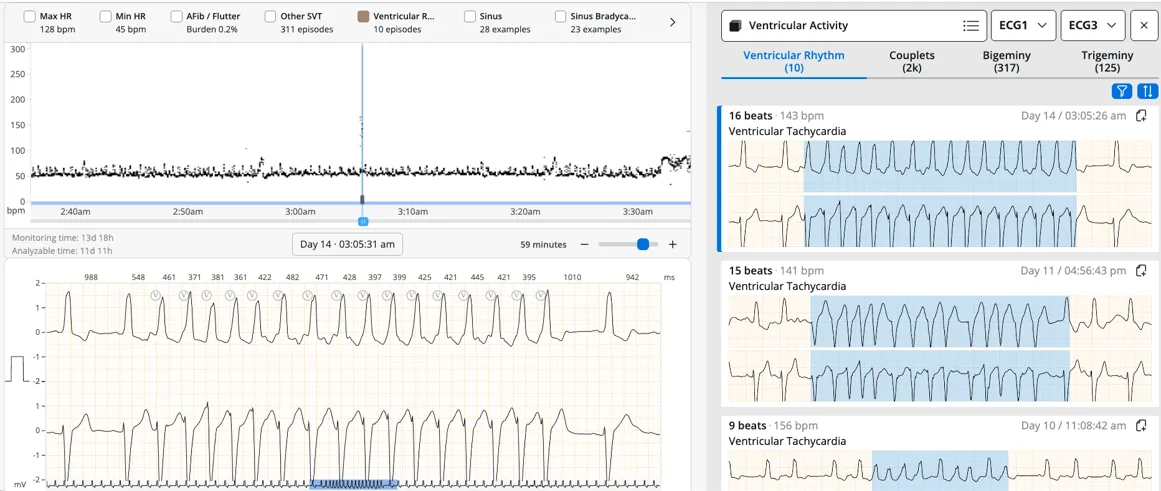Add the 15 beats episode to report

point(1141,270)
